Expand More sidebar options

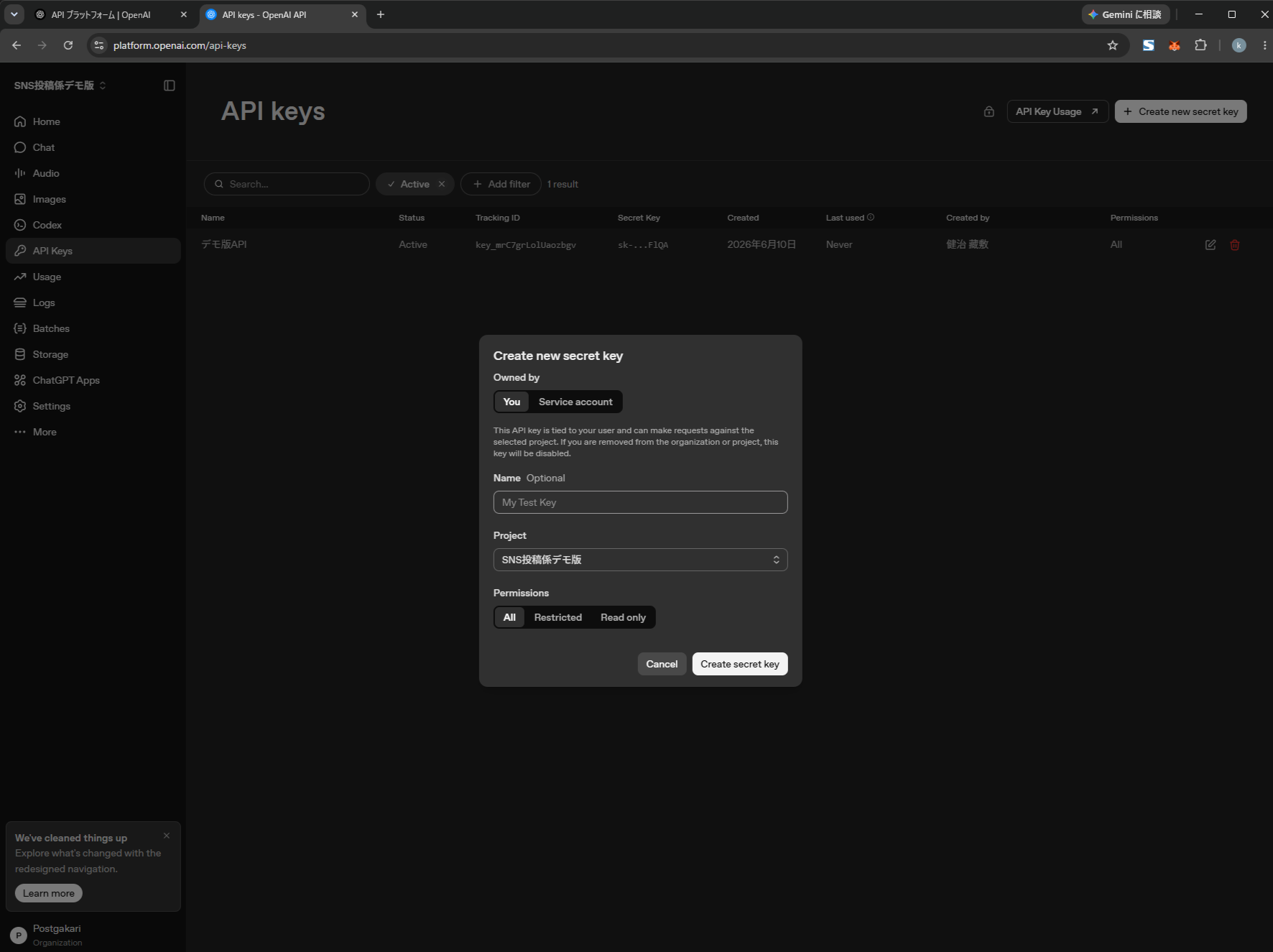(x=93, y=432)
